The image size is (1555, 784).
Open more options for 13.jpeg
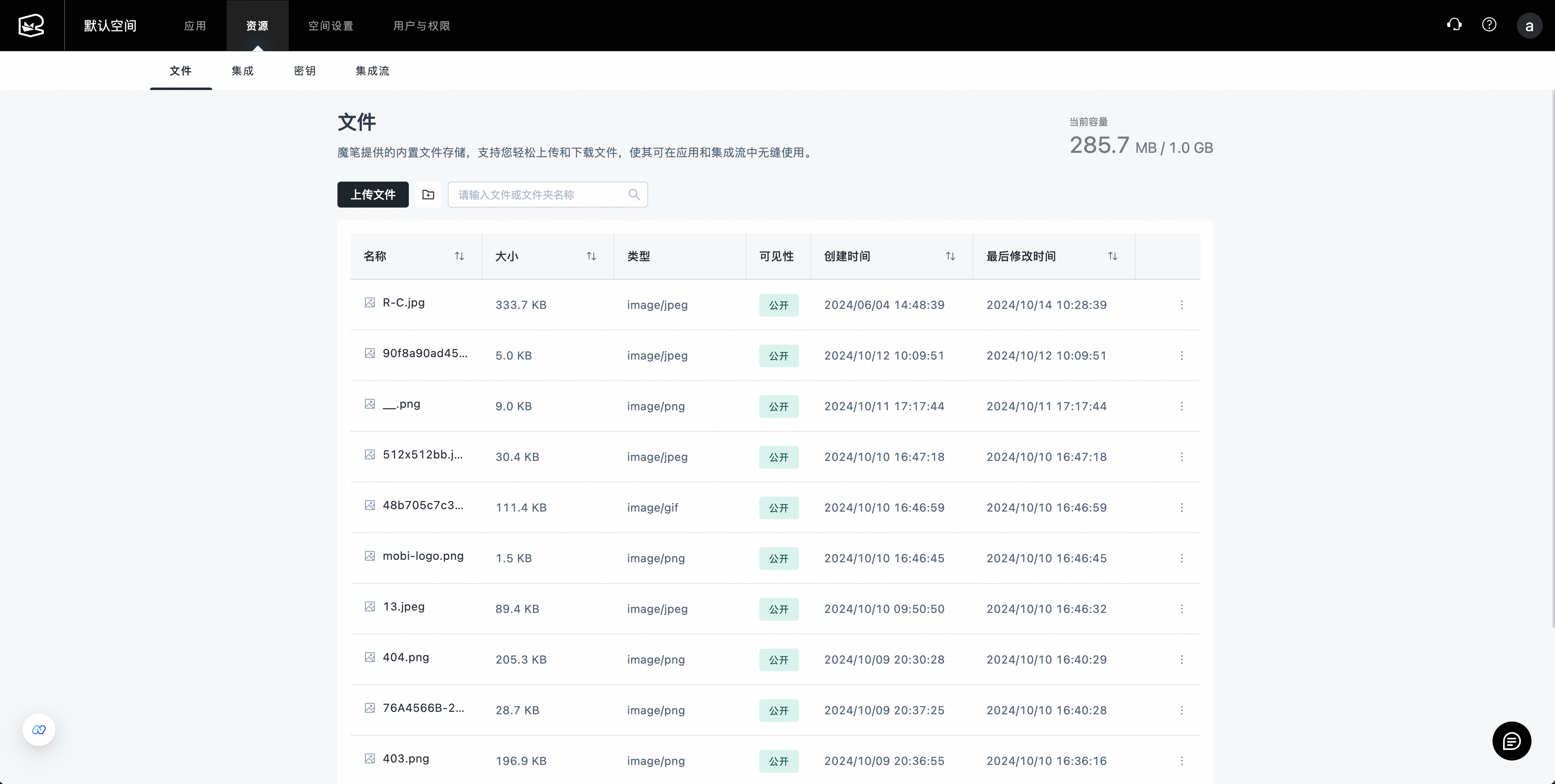(x=1181, y=609)
